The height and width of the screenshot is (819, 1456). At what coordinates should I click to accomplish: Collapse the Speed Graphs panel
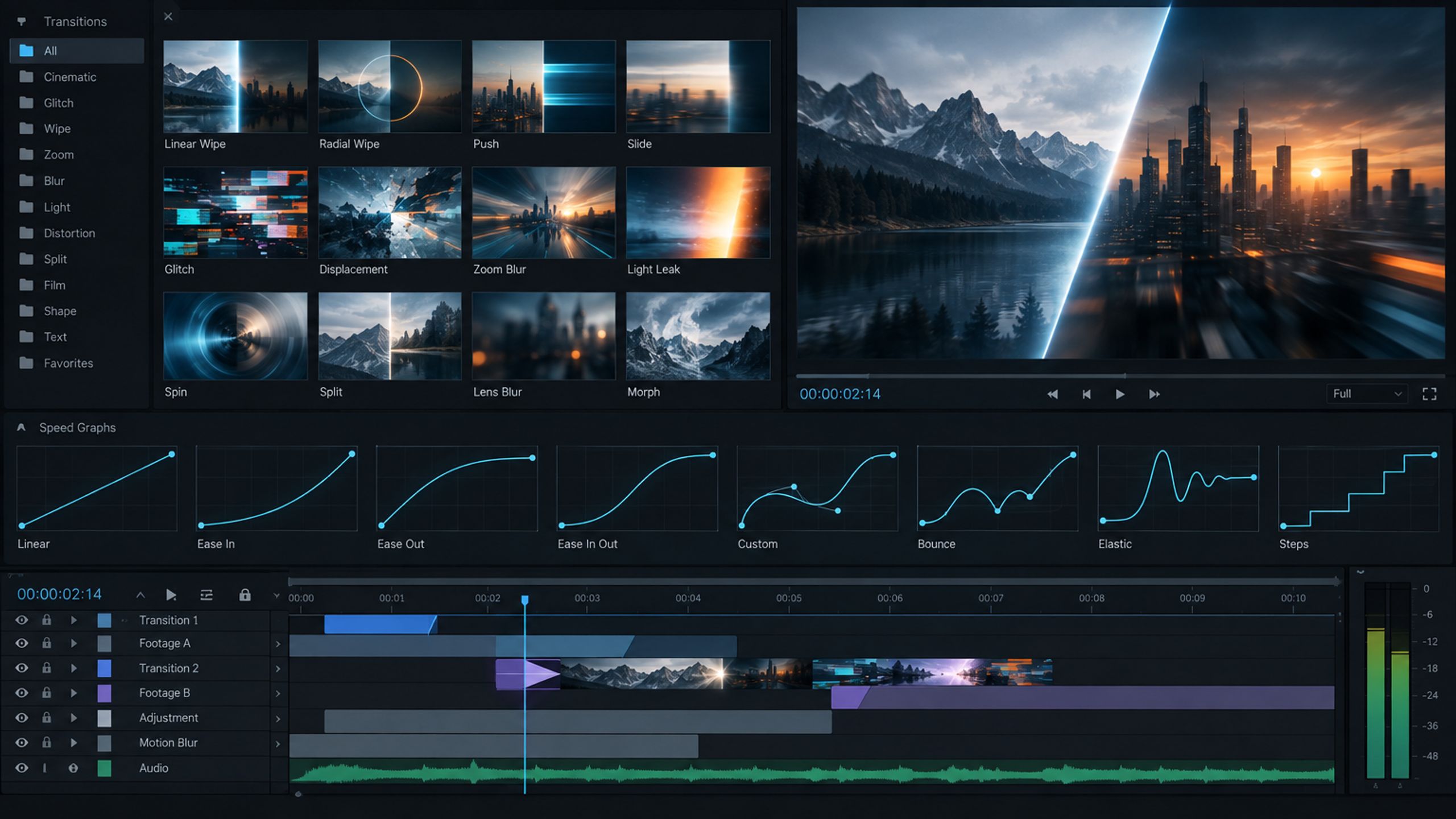click(21, 427)
